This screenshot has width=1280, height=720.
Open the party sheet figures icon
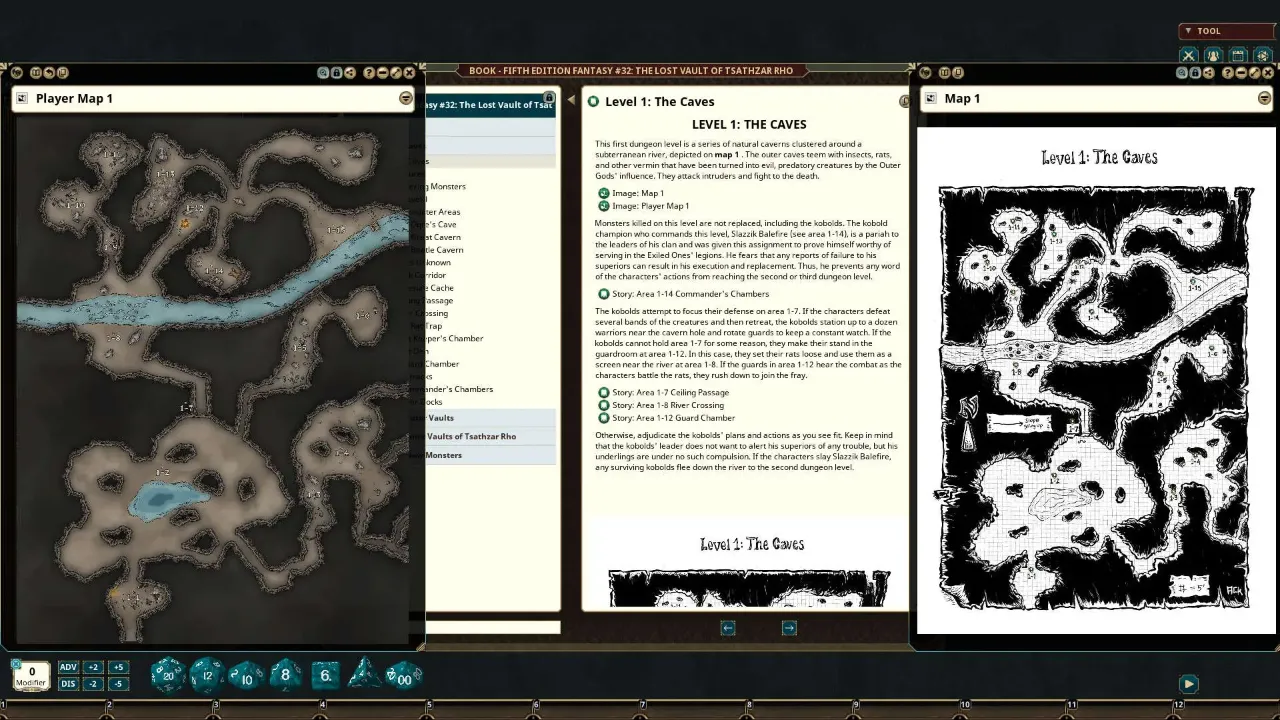[x=1213, y=56]
